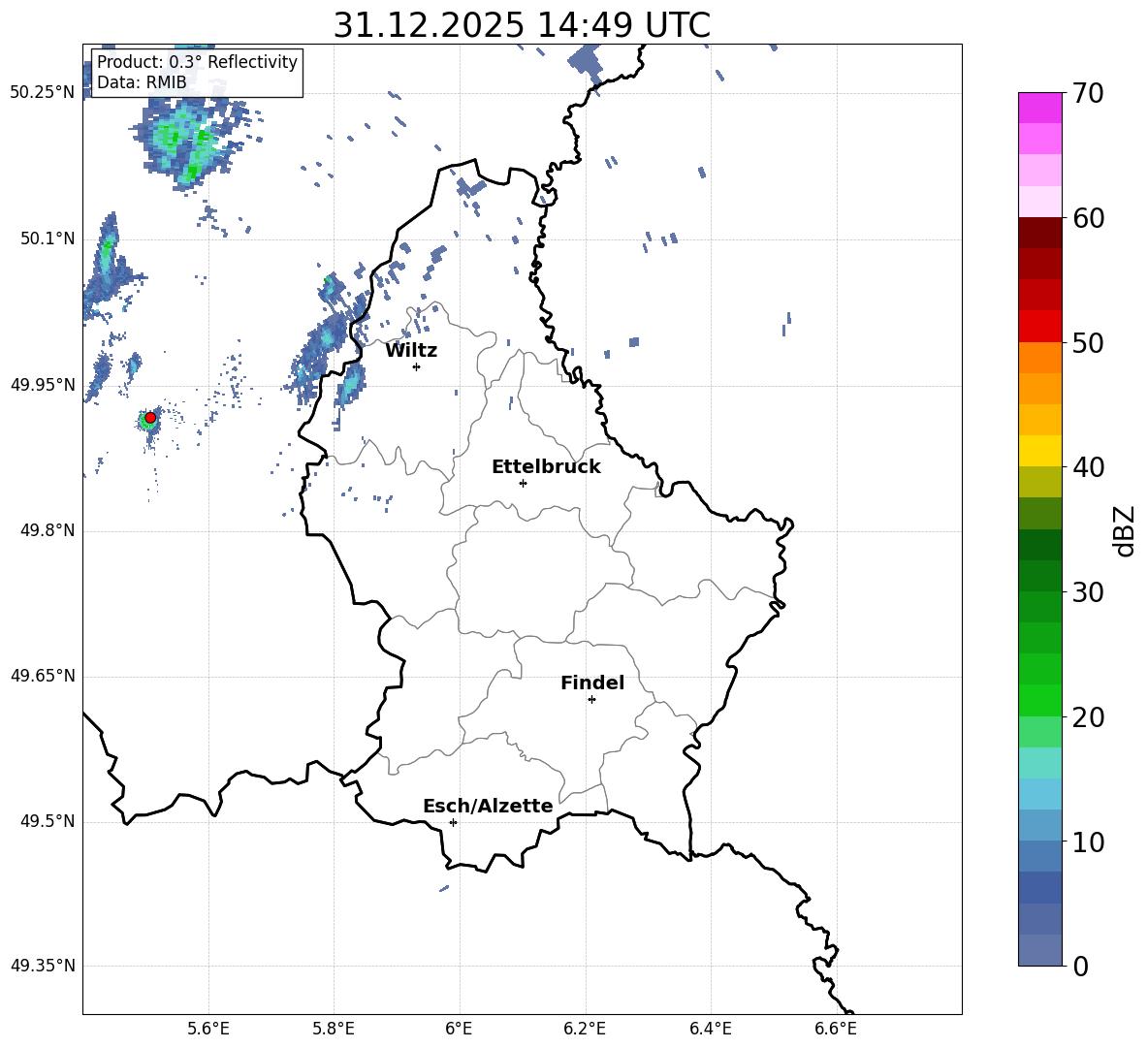
Task: Click the 50.1°N latitude label
Action: pos(48,239)
